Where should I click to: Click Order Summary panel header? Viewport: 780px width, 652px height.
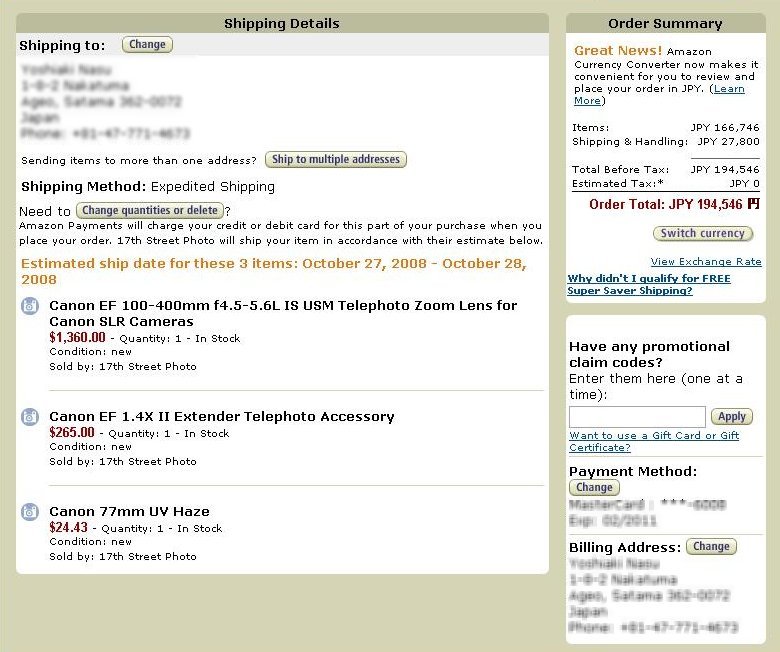(666, 23)
